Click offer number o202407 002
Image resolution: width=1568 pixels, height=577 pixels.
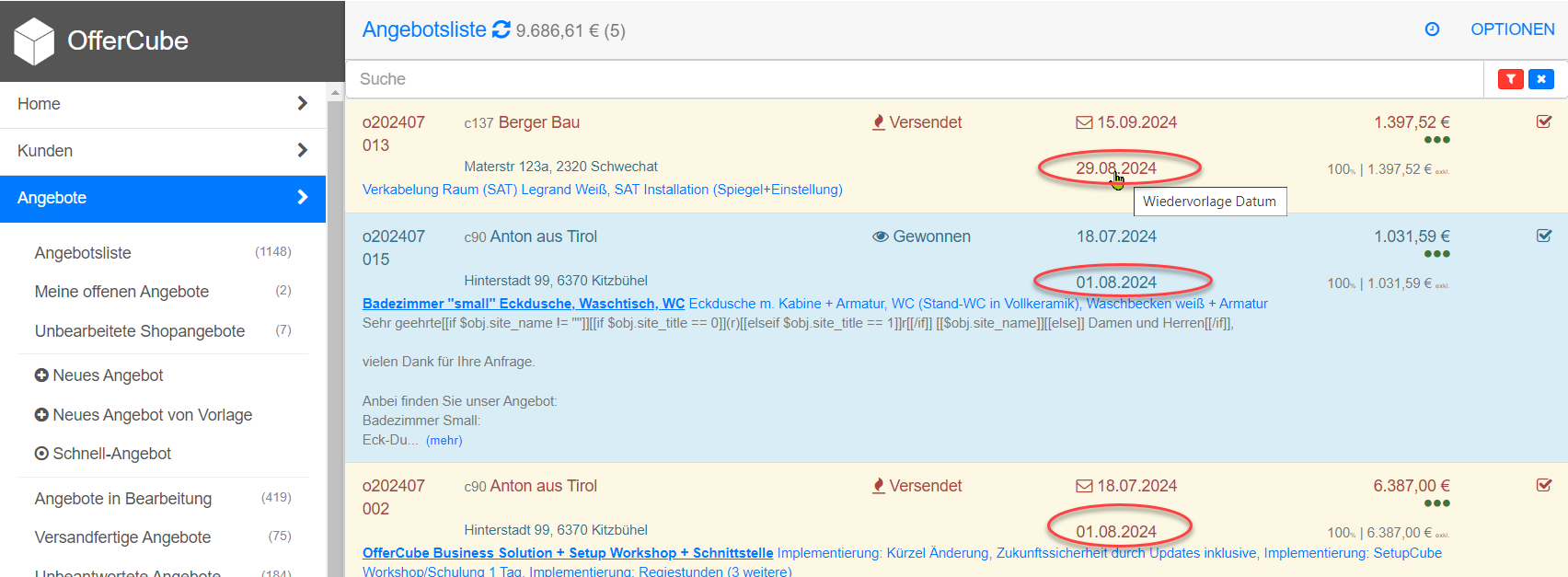tap(394, 497)
